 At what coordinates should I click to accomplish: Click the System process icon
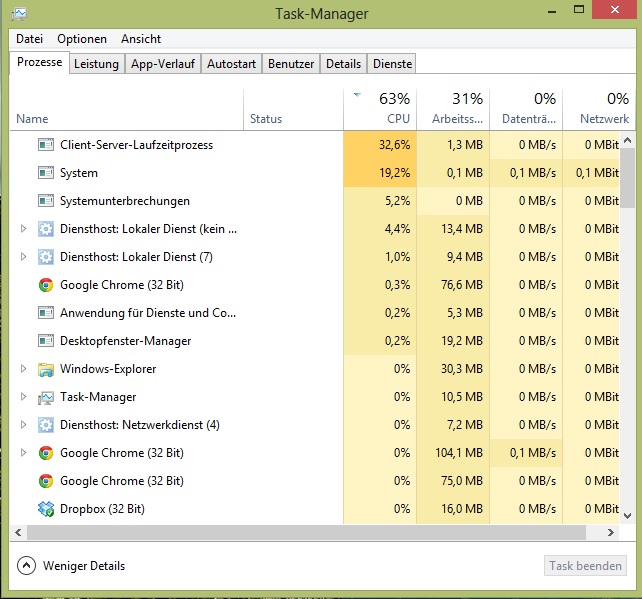point(46,173)
